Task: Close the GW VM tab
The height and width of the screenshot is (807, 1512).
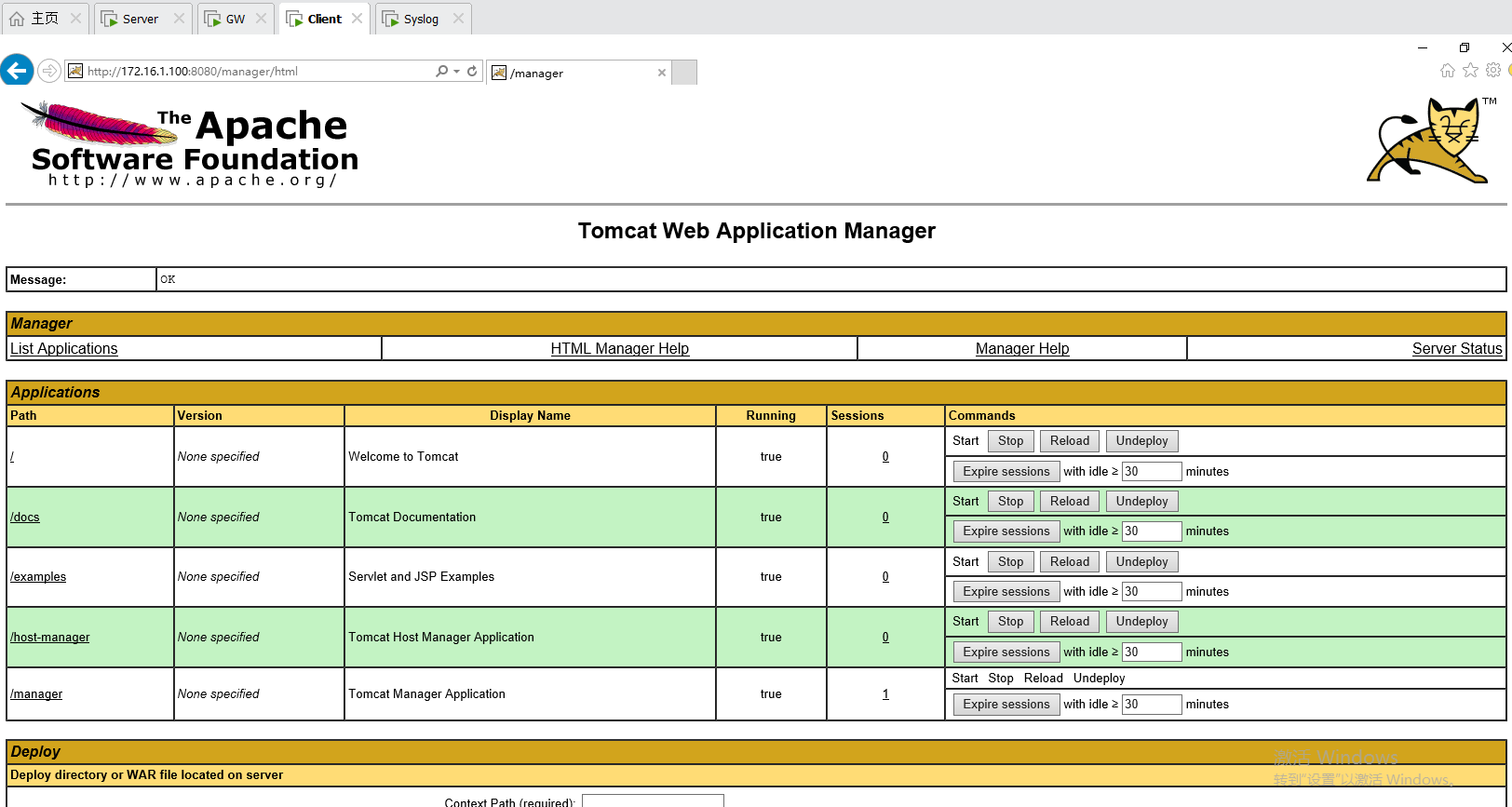Action: [x=261, y=19]
